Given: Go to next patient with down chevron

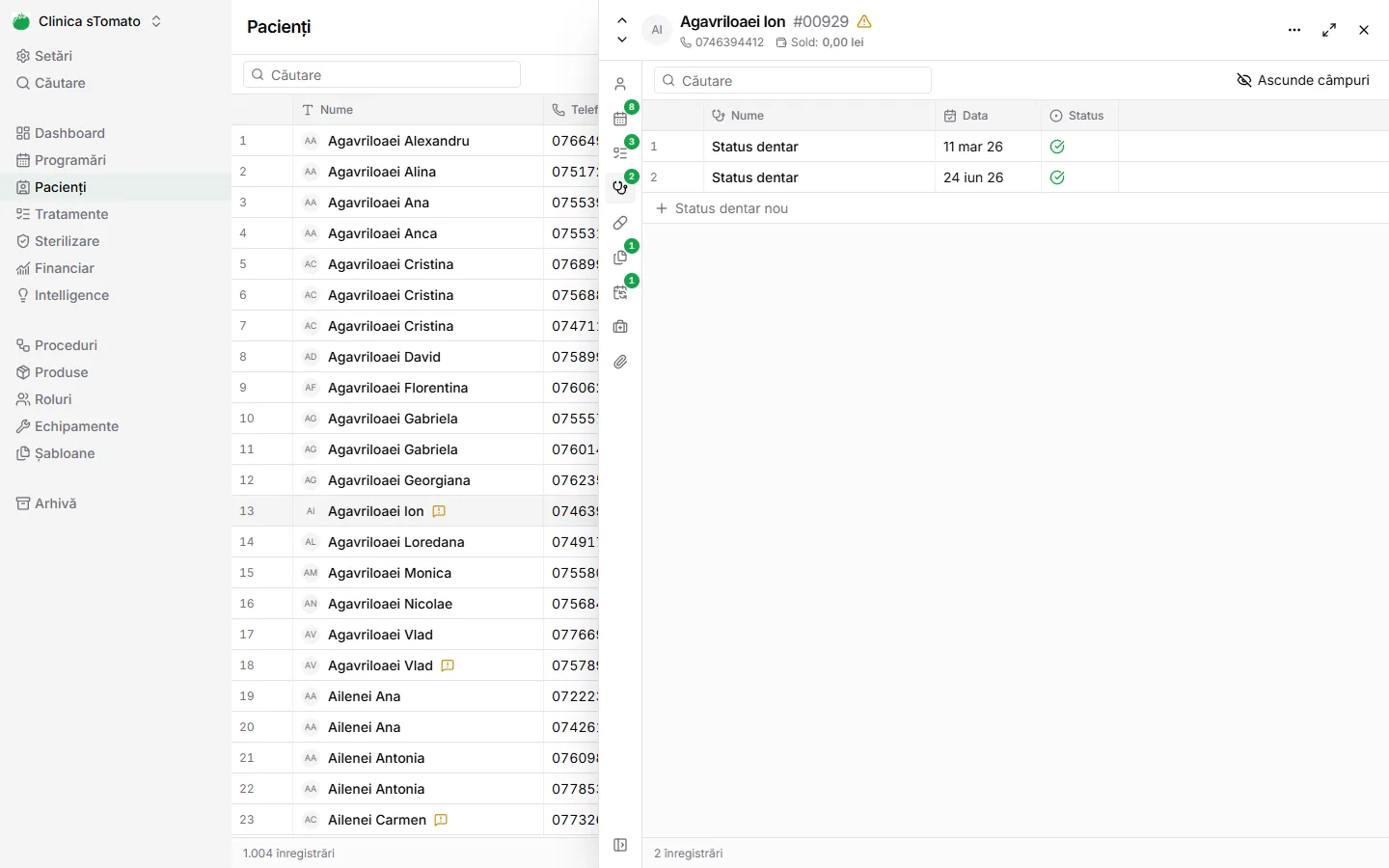Looking at the screenshot, I should tap(622, 40).
